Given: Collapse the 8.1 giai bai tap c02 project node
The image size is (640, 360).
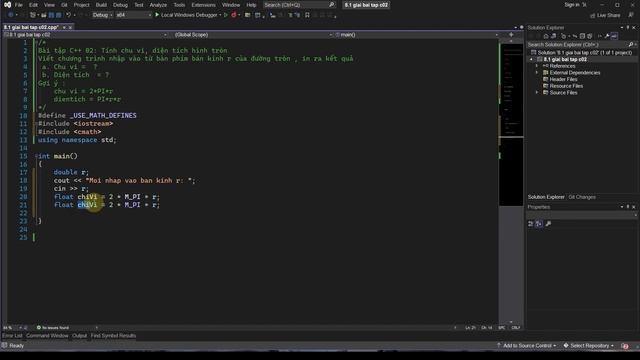Looking at the screenshot, I should coord(531,59).
